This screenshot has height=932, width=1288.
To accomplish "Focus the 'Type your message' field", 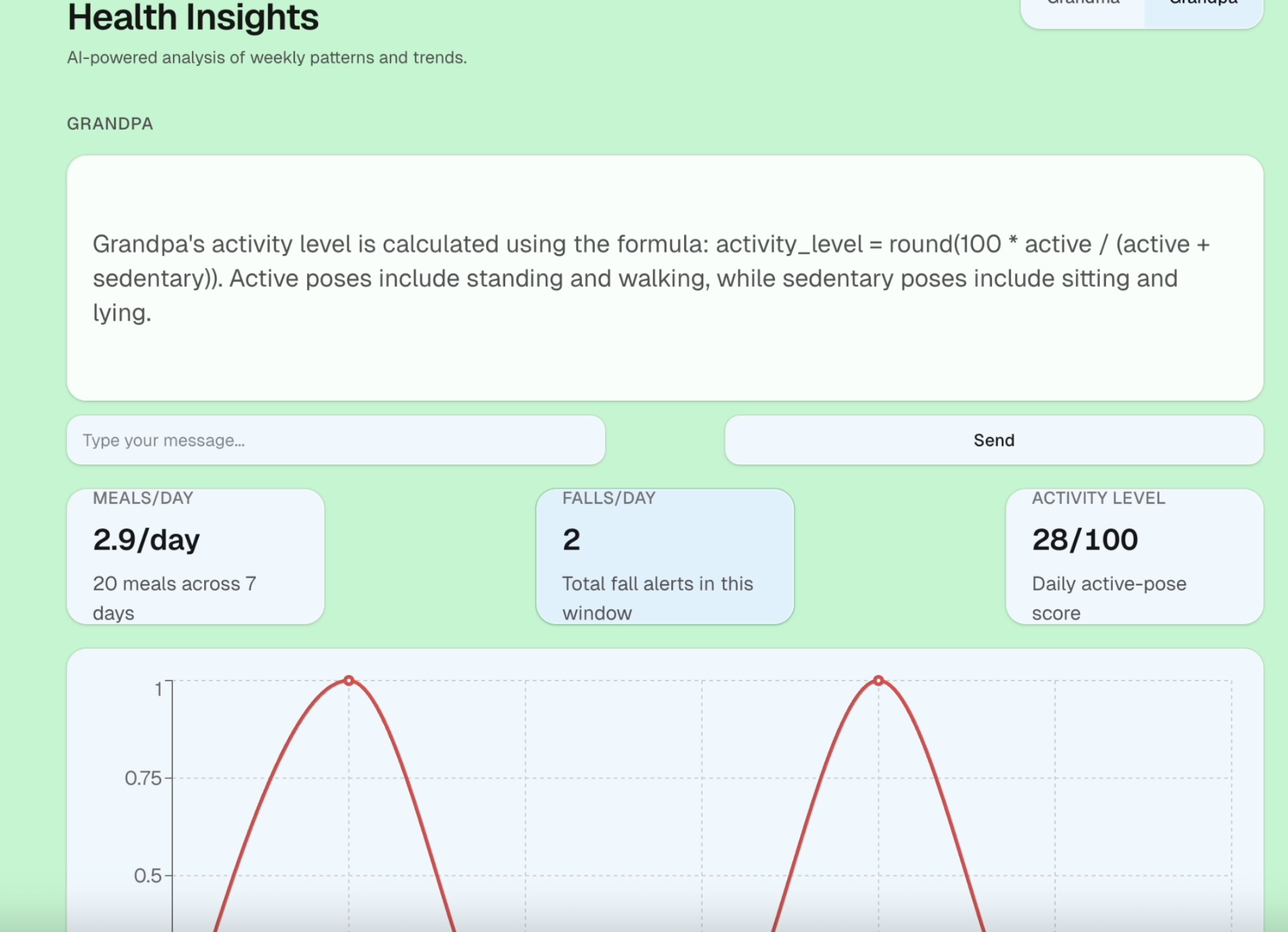I will click(x=335, y=440).
